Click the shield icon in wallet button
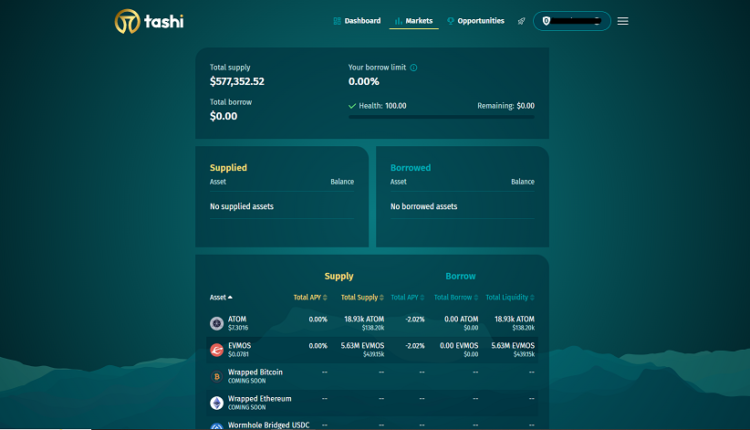This screenshot has height=430, width=750. coord(546,21)
